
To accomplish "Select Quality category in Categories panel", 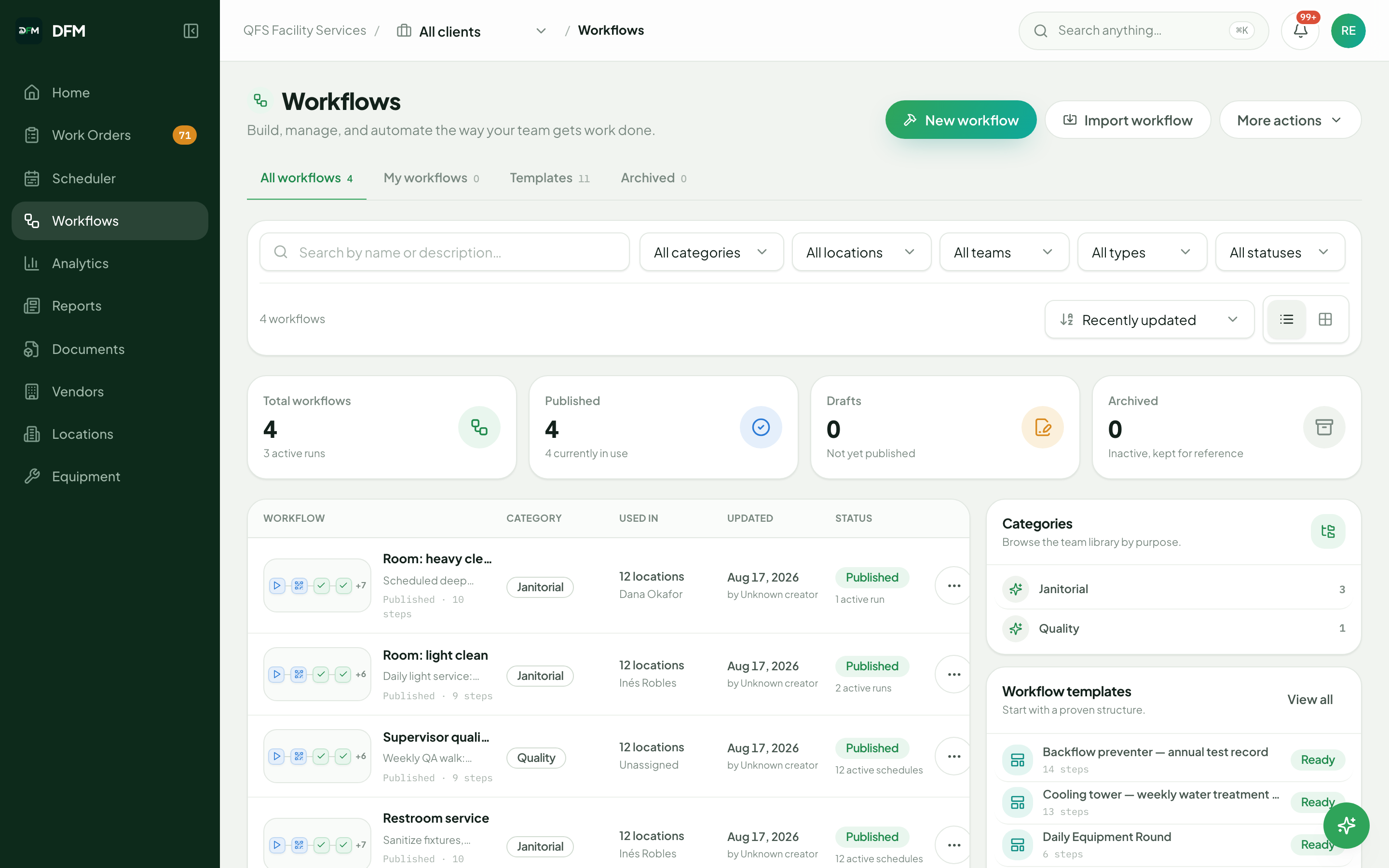I will [1173, 628].
